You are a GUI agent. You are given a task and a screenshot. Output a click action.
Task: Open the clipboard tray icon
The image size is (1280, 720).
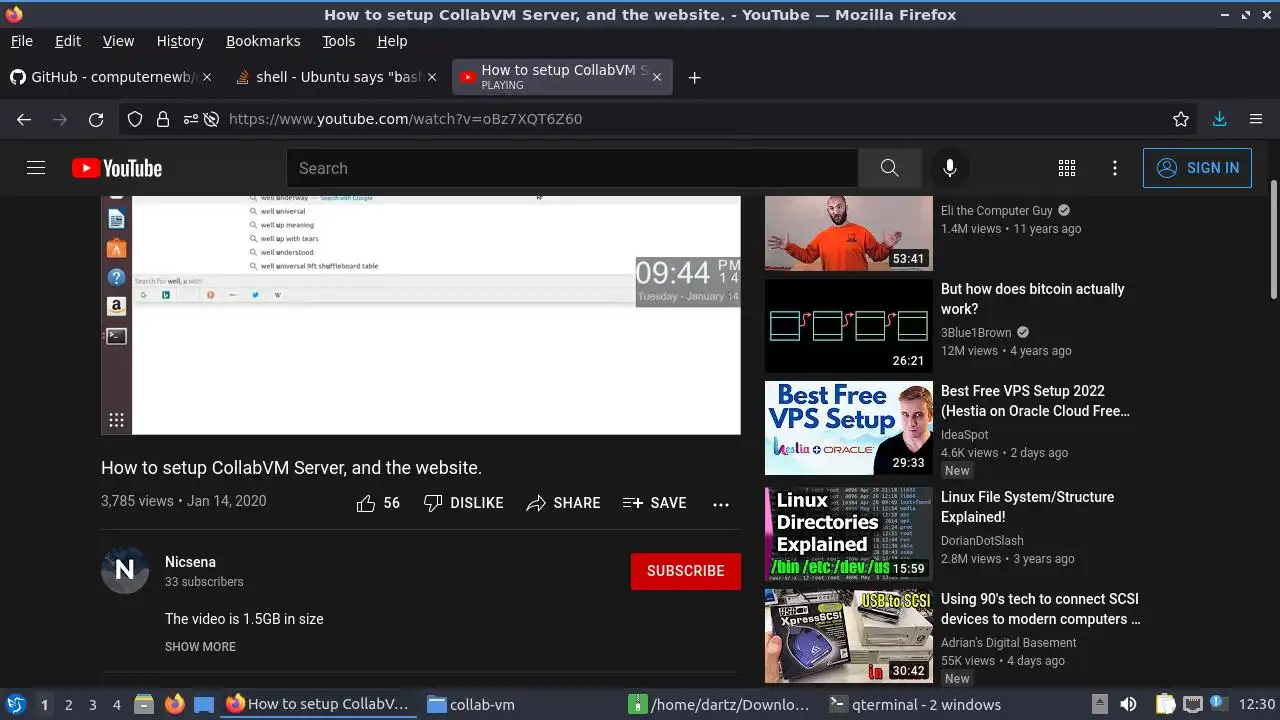coord(1166,704)
